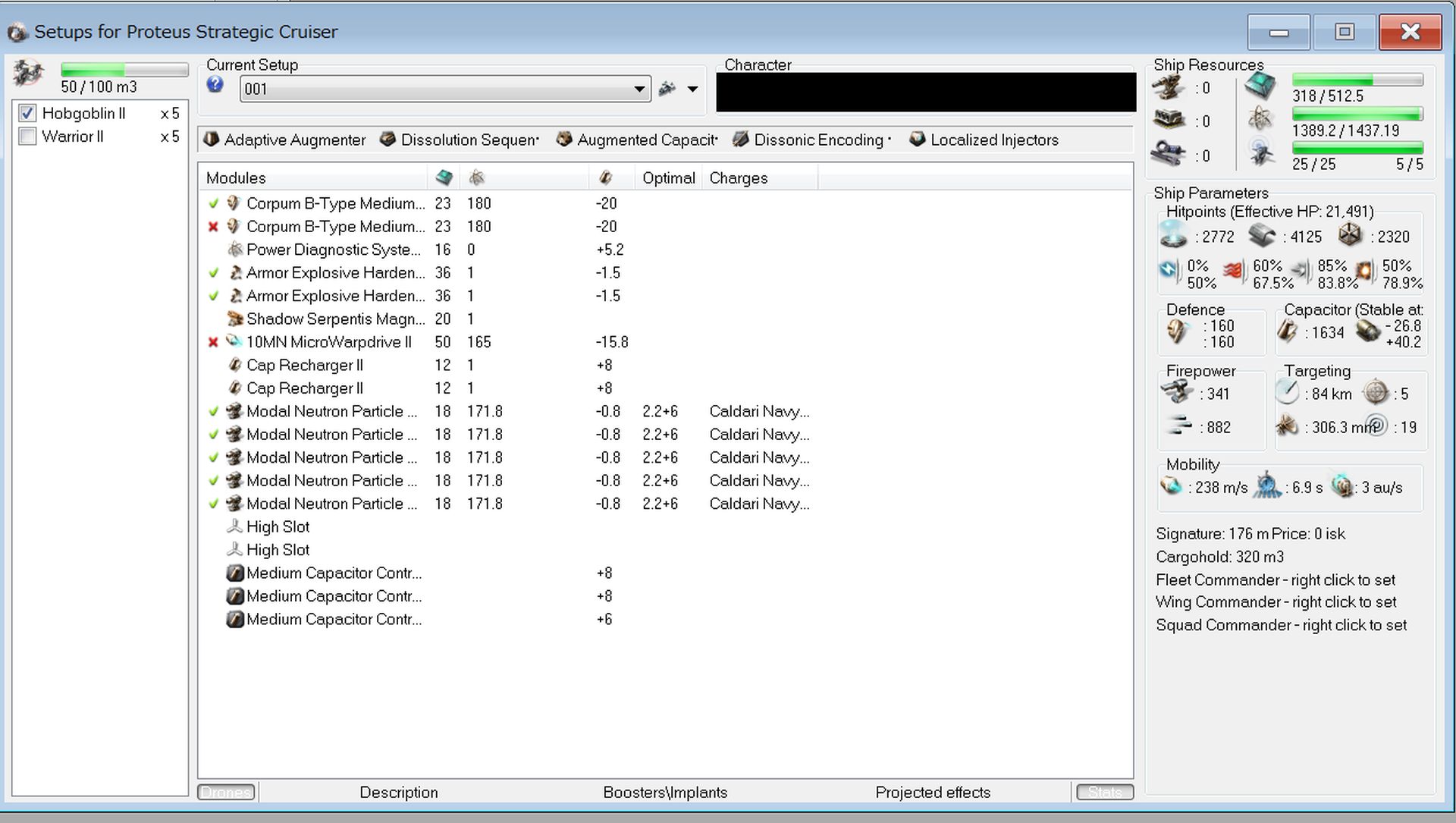The image size is (1456, 823).
Task: Click Fleet Commander right click to set
Action: [1275, 580]
